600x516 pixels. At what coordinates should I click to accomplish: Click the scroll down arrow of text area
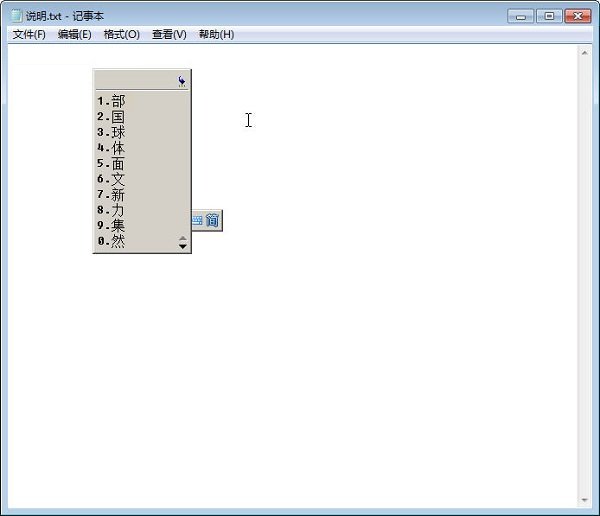(x=585, y=499)
